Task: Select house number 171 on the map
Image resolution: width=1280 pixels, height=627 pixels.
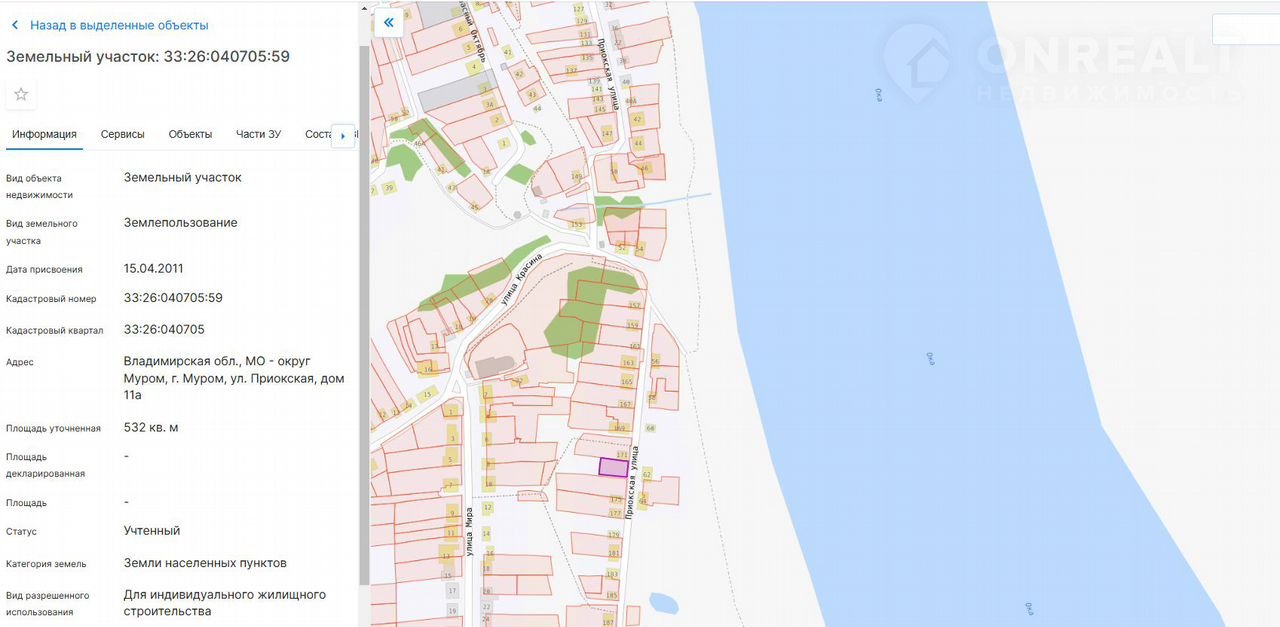Action: click(x=622, y=454)
